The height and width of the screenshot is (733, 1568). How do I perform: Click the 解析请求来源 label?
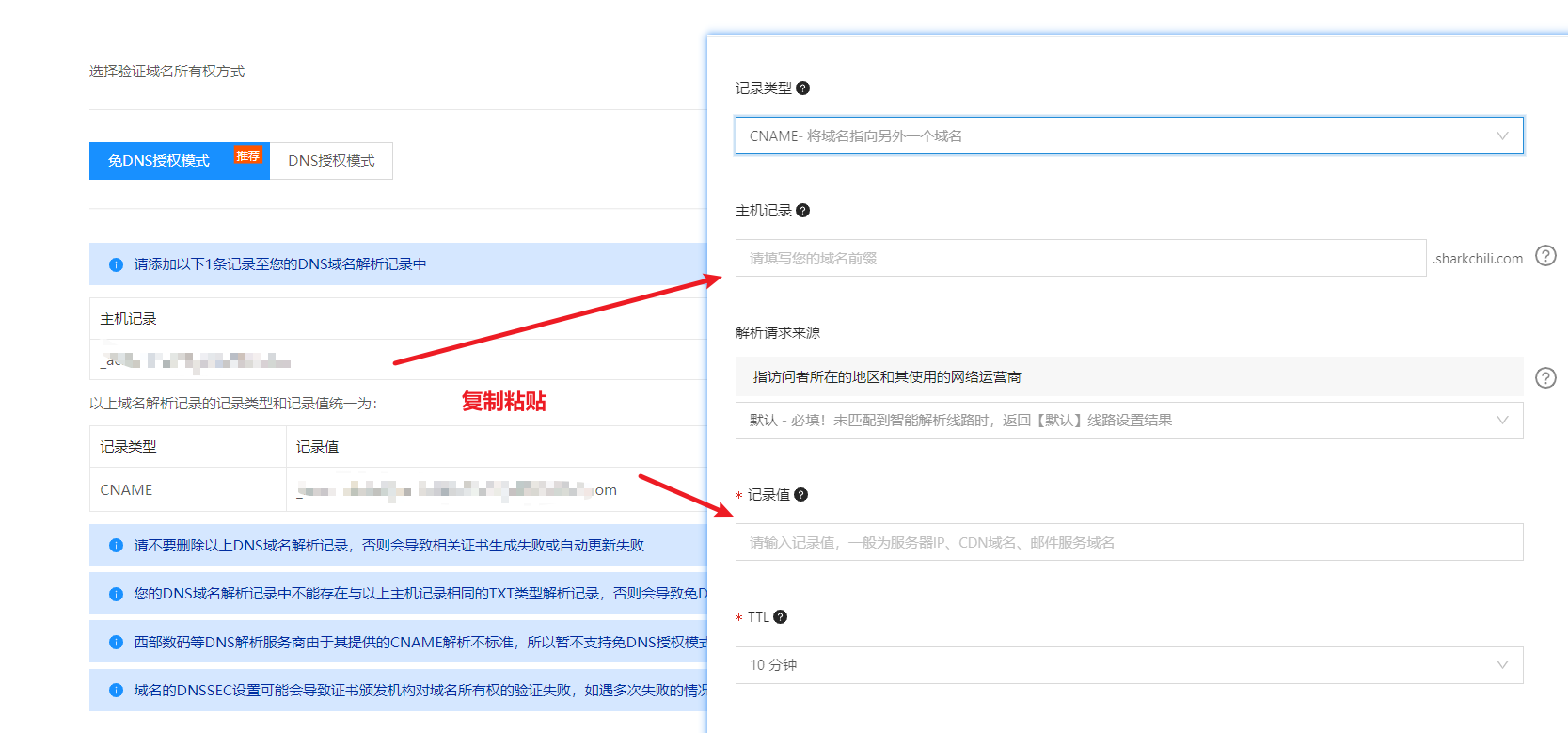(778, 332)
